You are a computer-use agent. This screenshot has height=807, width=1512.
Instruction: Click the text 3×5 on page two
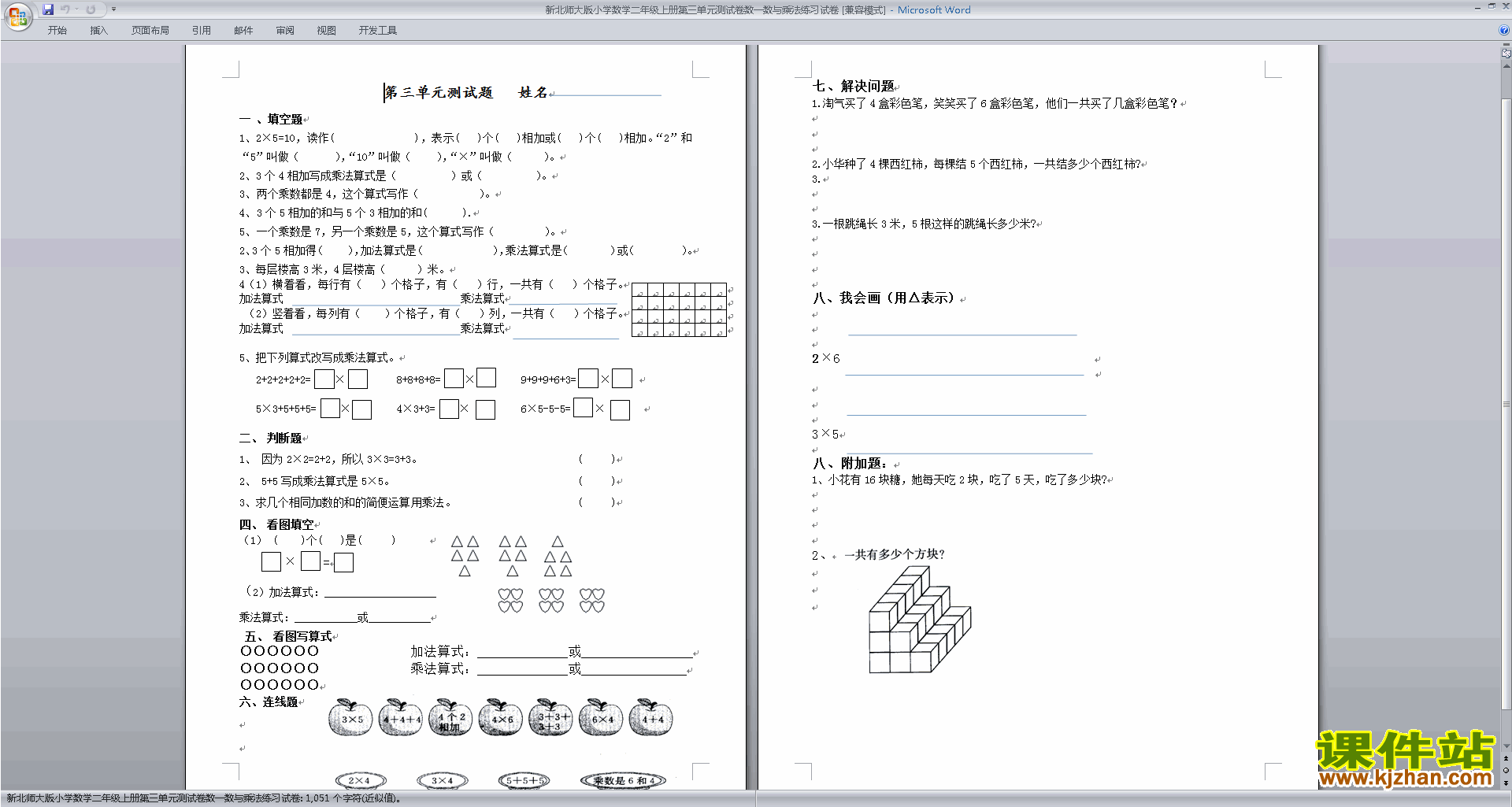click(825, 434)
